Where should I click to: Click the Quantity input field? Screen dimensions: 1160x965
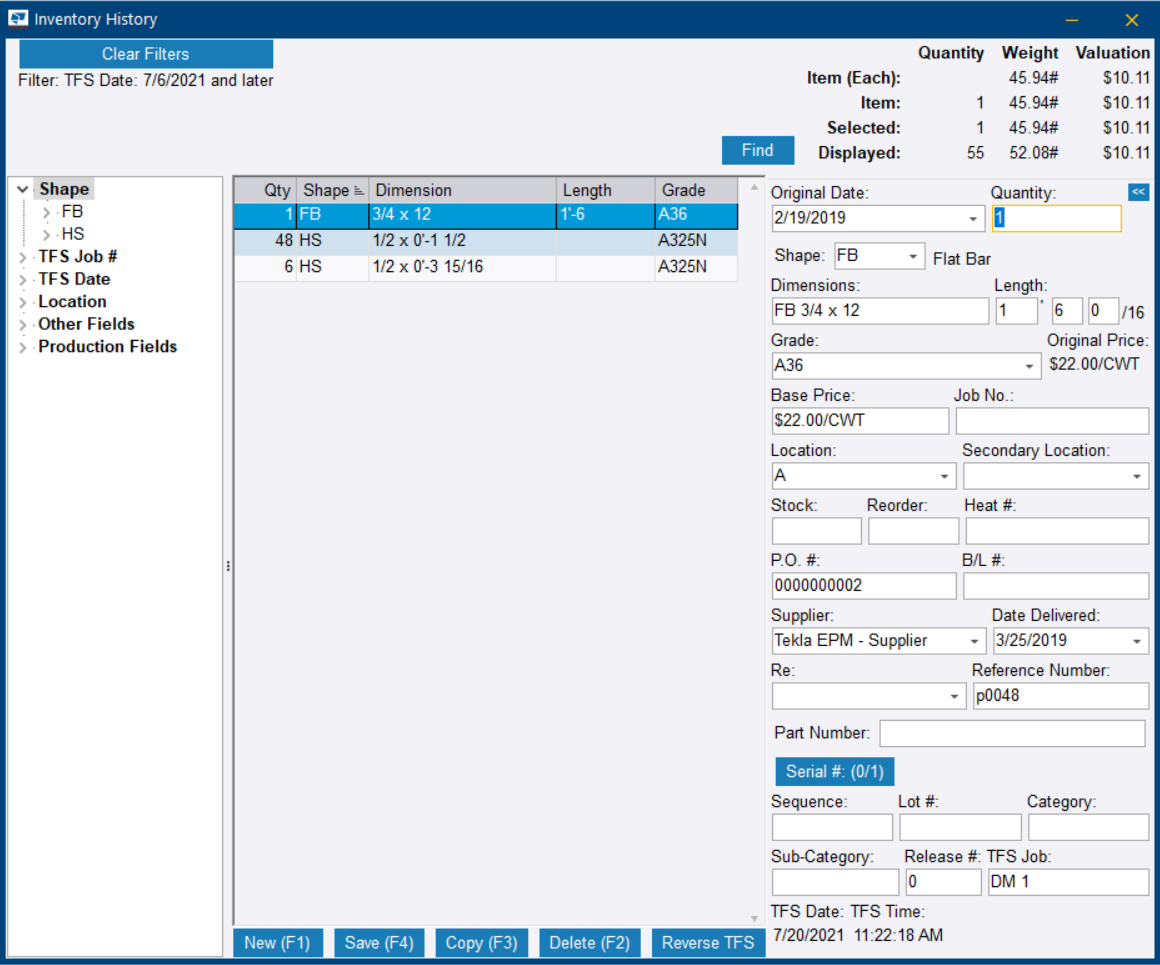tap(1056, 218)
